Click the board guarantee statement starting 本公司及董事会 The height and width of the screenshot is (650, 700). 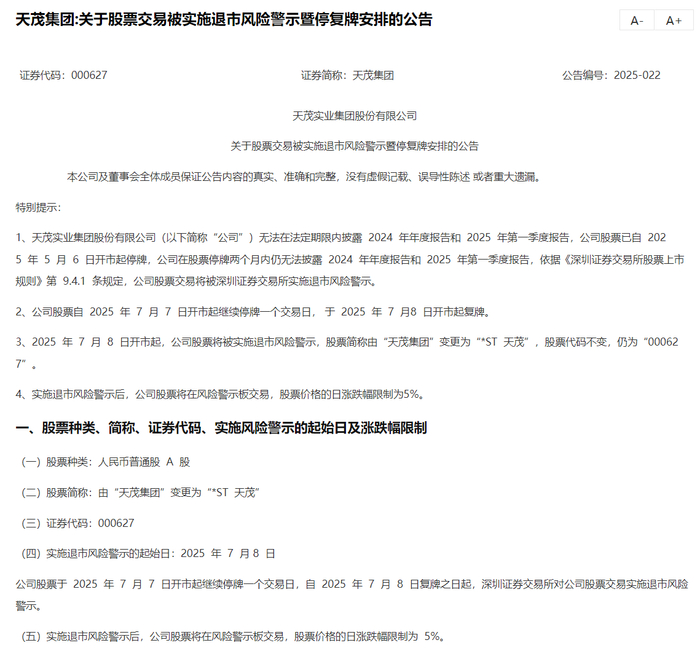[304, 177]
